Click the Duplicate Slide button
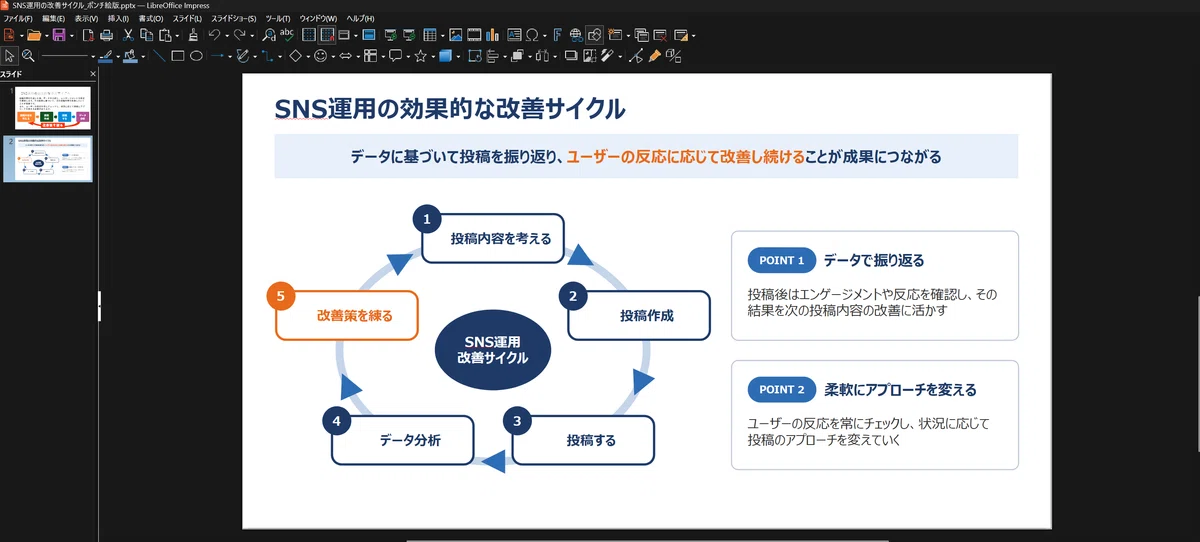Screen dimensions: 1200x542 tap(641, 35)
